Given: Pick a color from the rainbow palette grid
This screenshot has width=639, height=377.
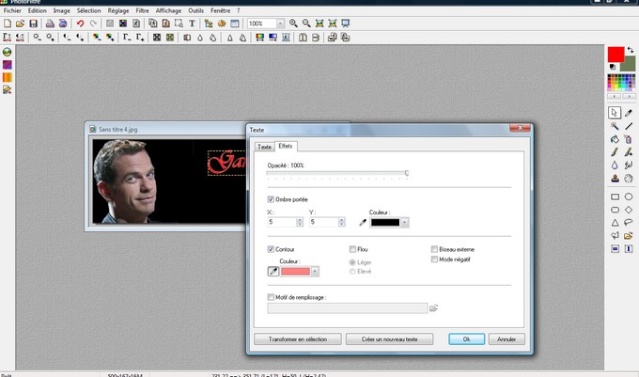Looking at the screenshot, I should (621, 83).
